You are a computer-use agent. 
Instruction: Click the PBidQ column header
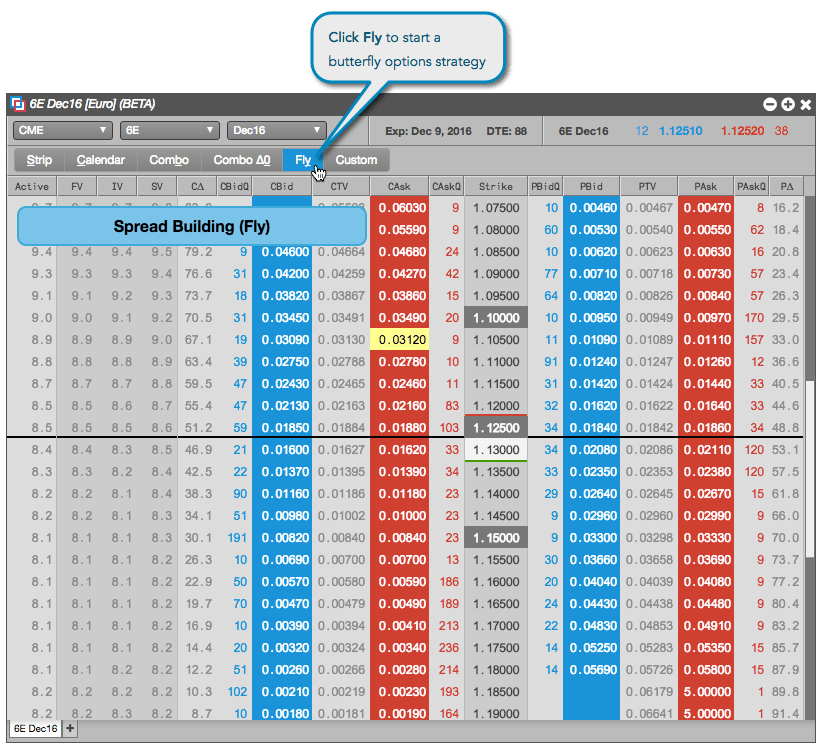[545, 186]
